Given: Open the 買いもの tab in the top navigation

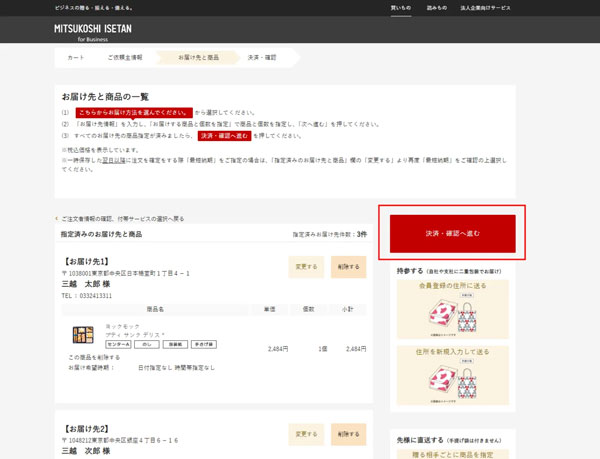Looking at the screenshot, I should pyautogui.click(x=400, y=8).
